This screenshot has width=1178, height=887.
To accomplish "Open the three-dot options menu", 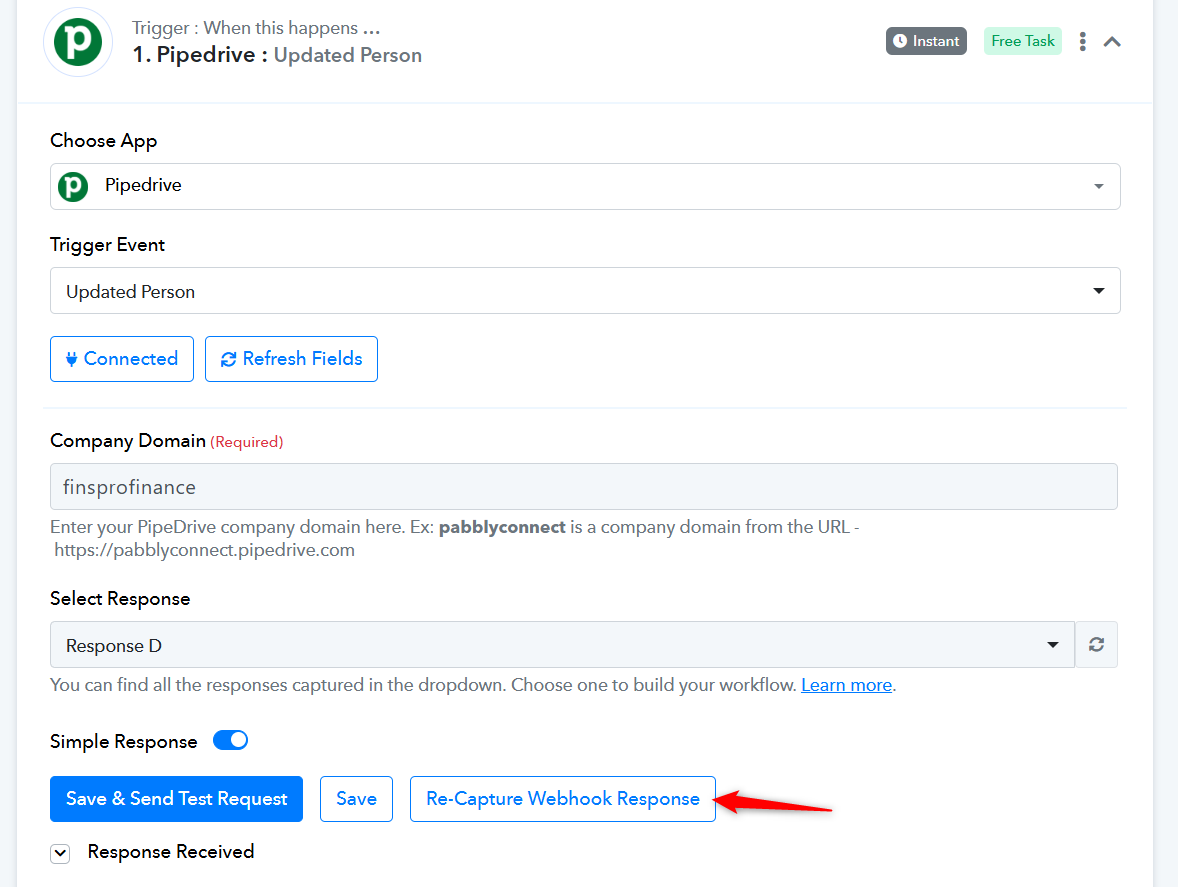I will tap(1083, 41).
